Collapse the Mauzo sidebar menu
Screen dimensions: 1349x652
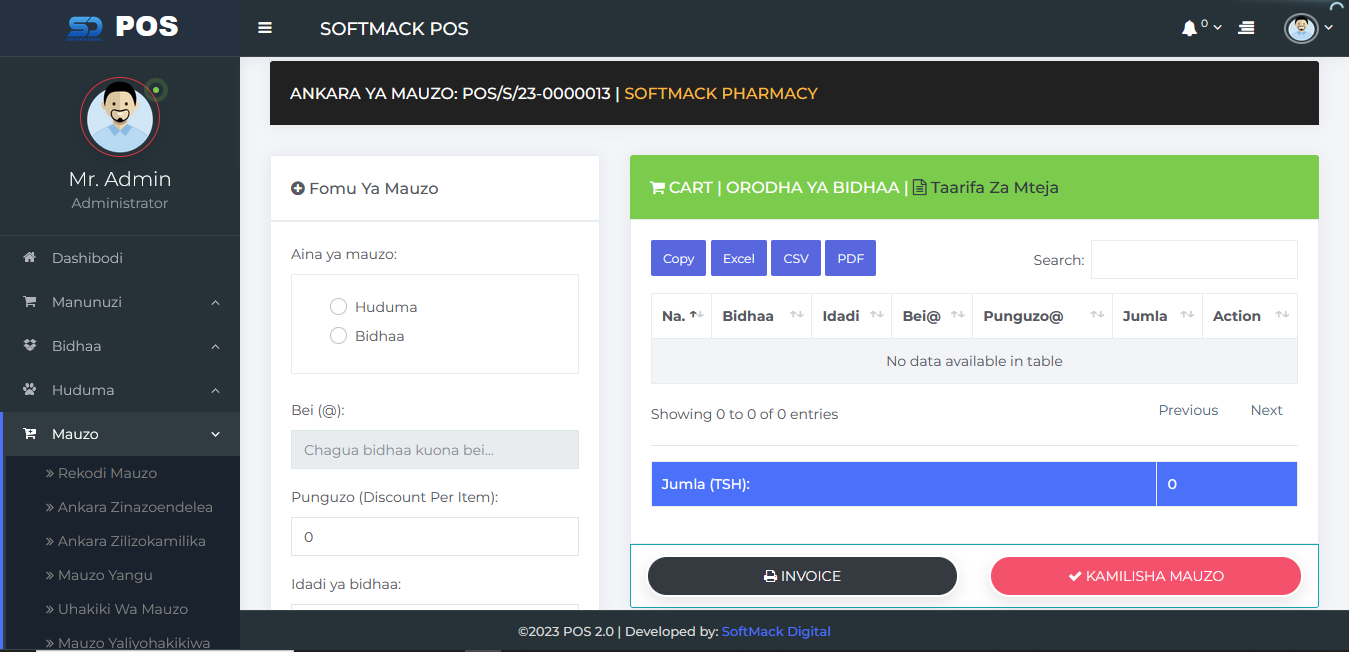[215, 434]
